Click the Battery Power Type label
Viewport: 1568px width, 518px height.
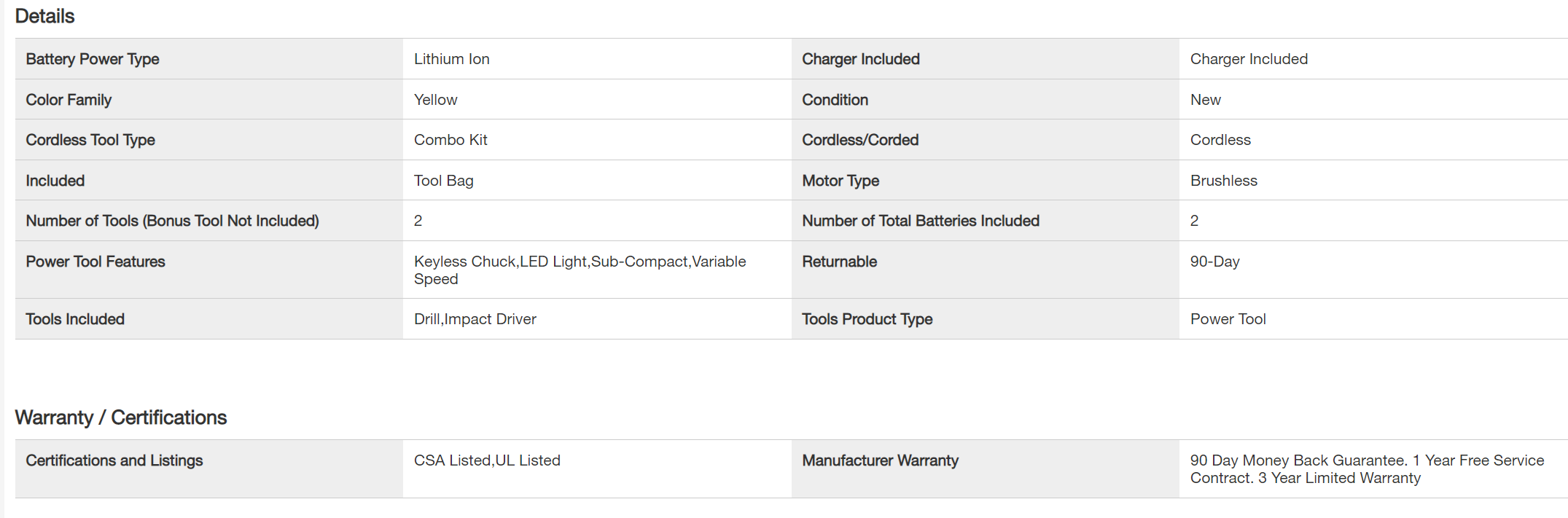point(93,59)
